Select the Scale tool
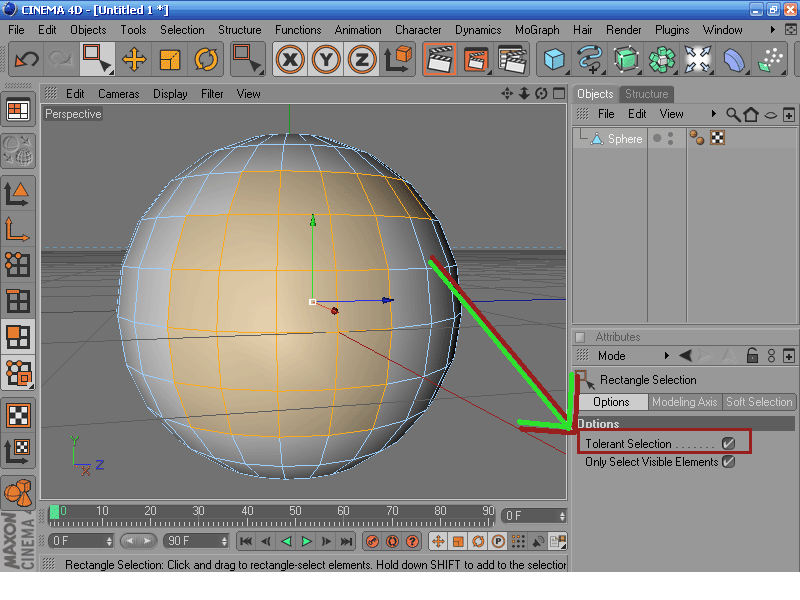The width and height of the screenshot is (800, 600). click(169, 60)
